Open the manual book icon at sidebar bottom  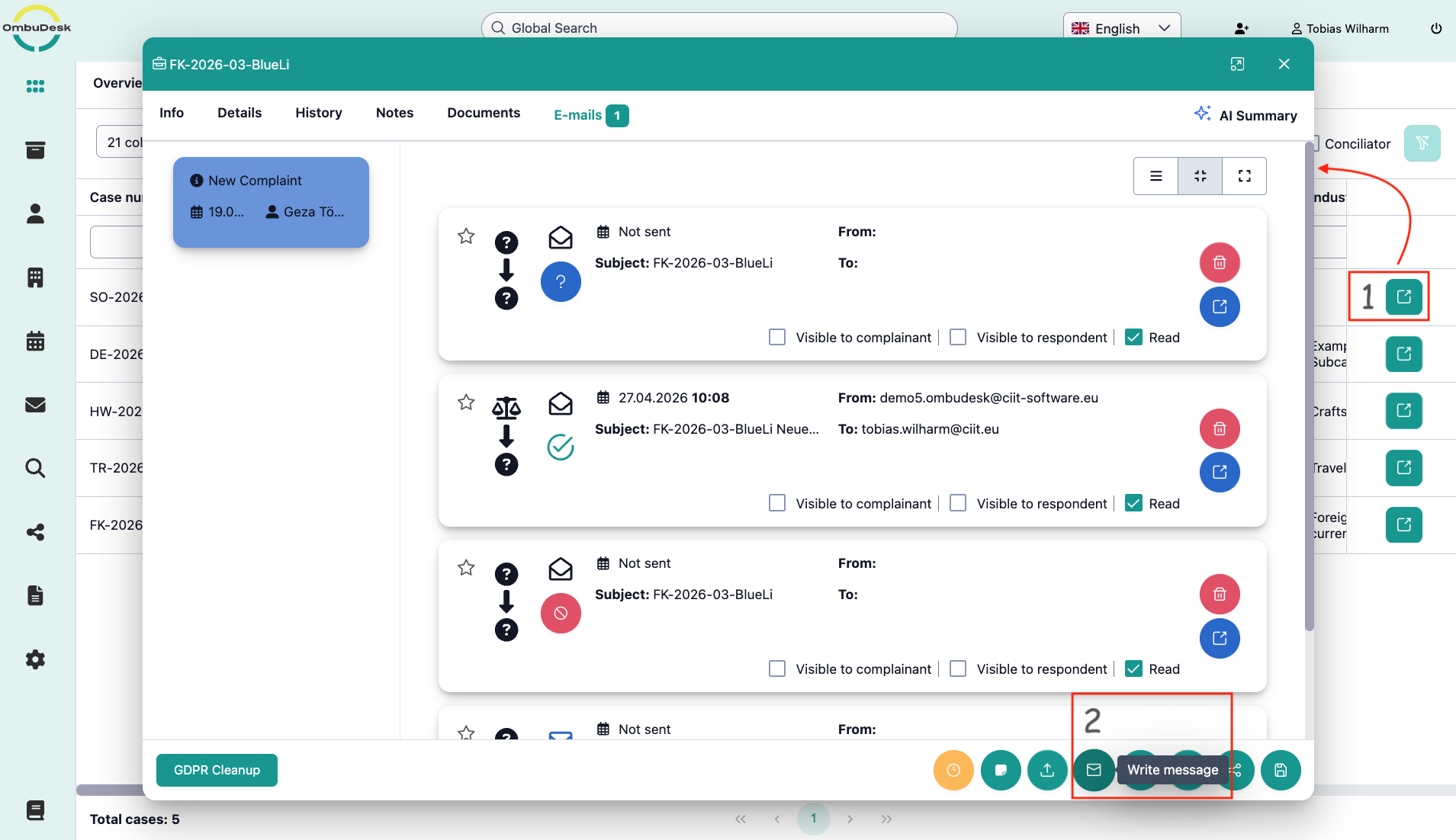click(35, 810)
